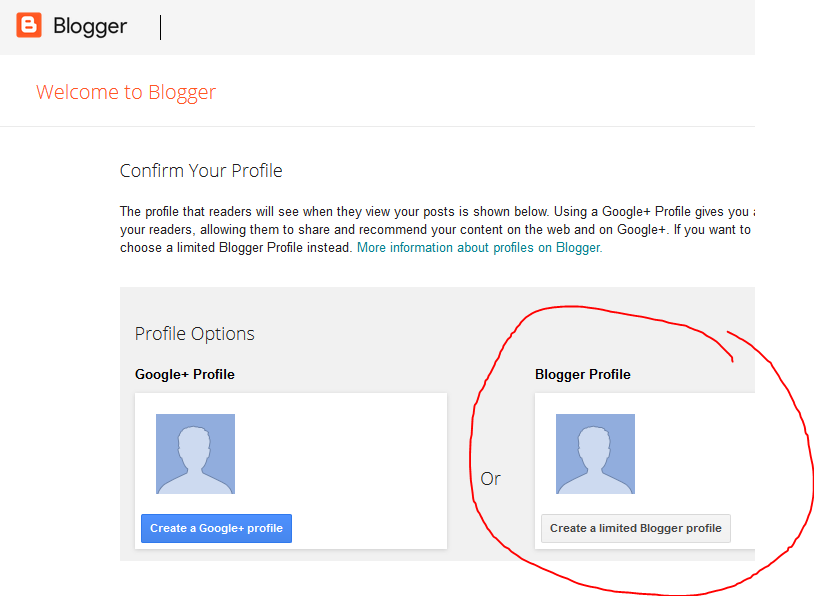Click the Blogger Profile avatar image
Viewport: 814px width, 596px height.
[x=595, y=454]
